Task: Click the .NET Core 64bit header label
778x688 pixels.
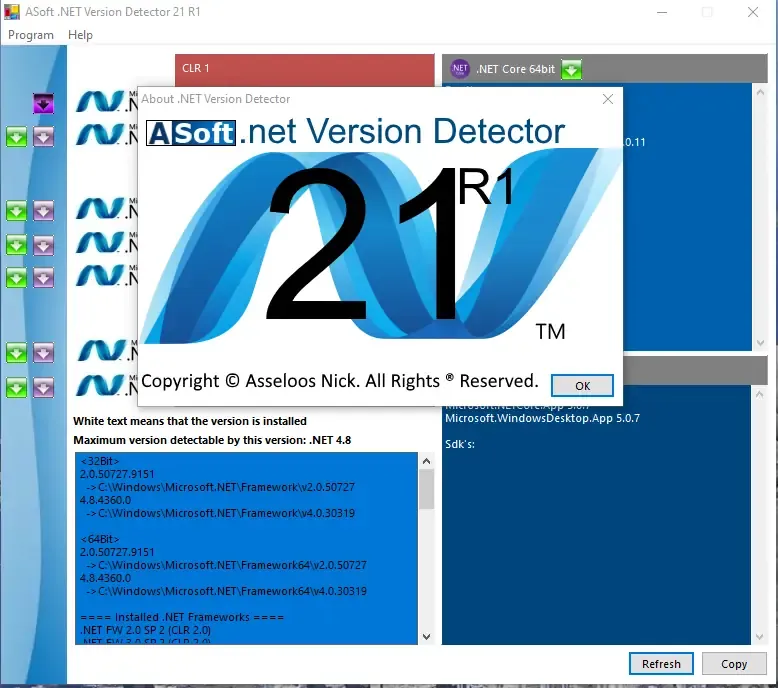Action: (x=515, y=69)
